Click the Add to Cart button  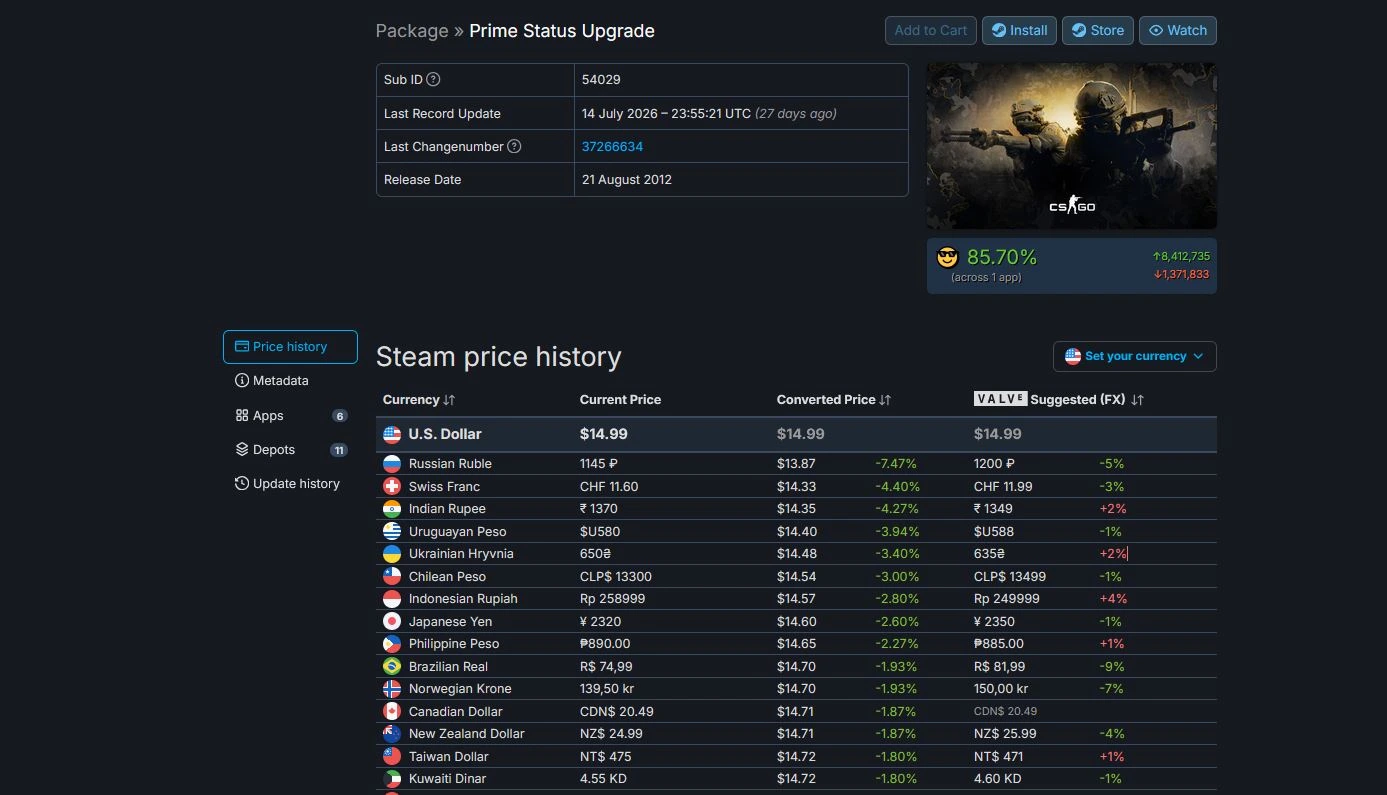pos(930,30)
